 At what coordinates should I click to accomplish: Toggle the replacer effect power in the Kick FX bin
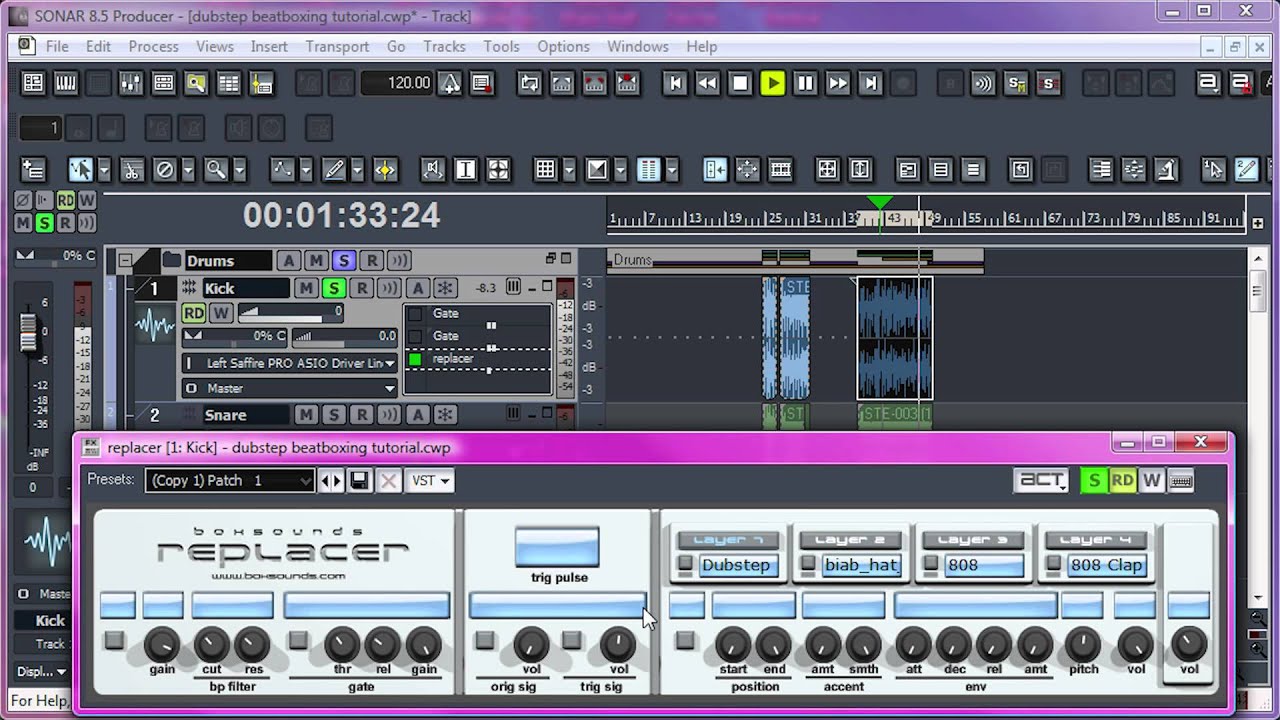[x=415, y=359]
